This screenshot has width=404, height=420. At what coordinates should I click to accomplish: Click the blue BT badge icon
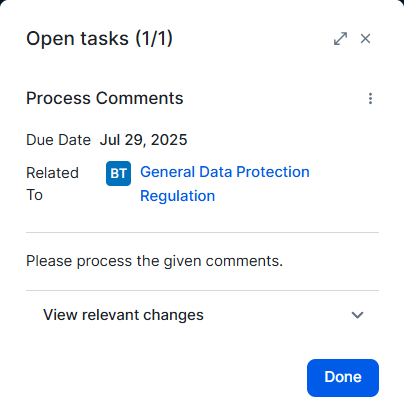pos(118,173)
